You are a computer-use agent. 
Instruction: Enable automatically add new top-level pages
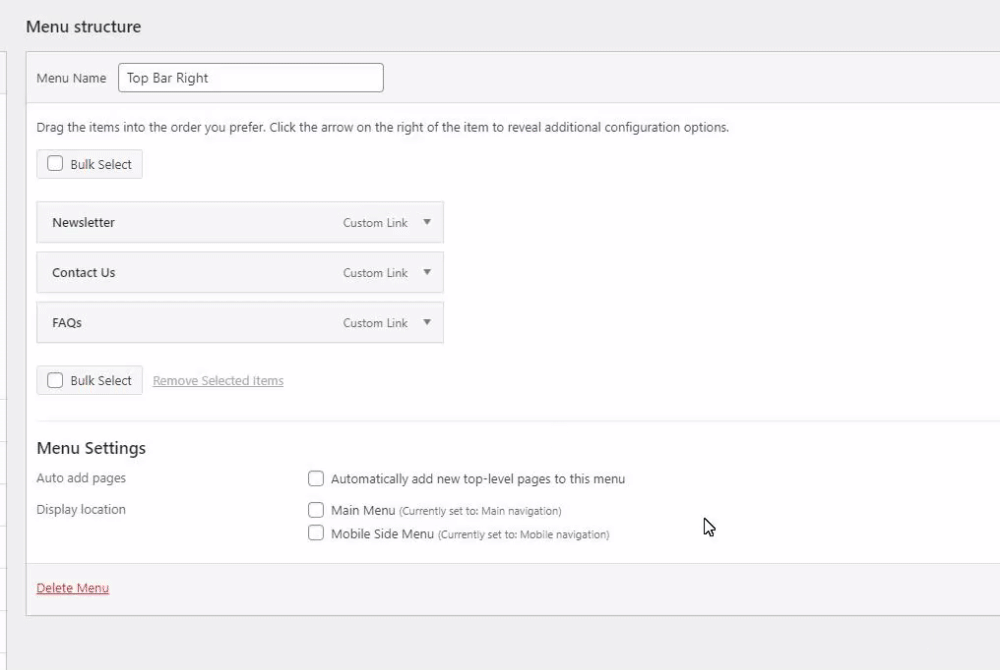pyautogui.click(x=316, y=479)
